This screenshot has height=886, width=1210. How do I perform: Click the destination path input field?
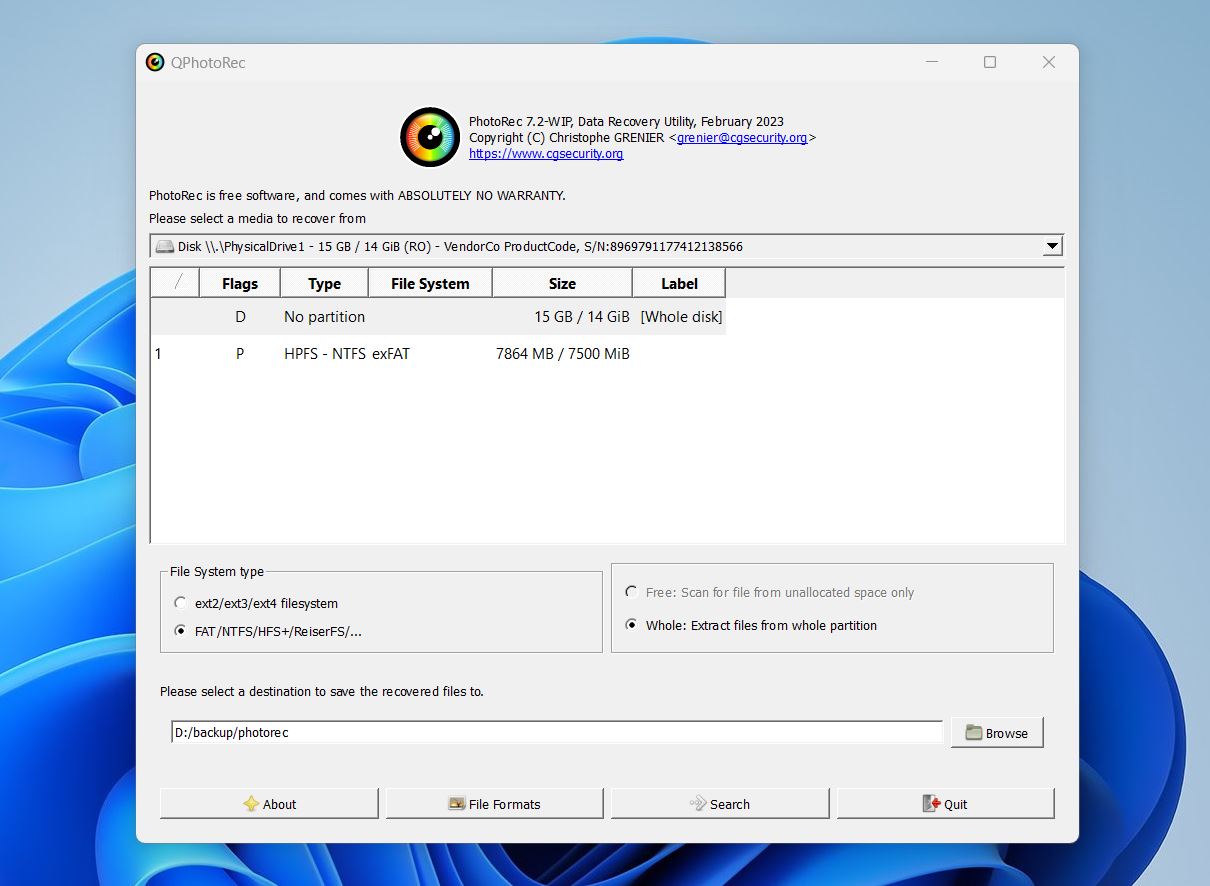point(556,733)
